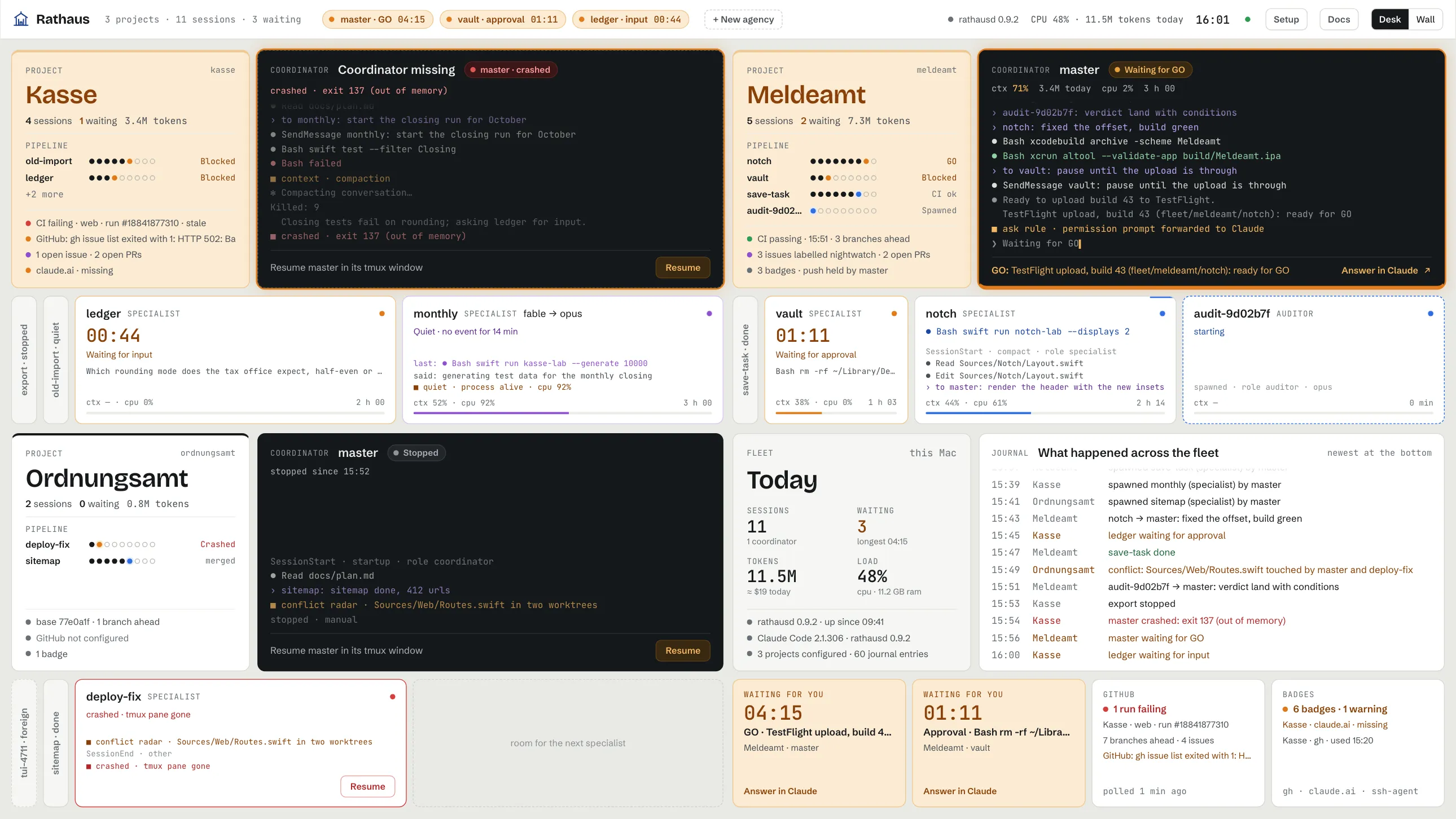Click the + New agency button

click(x=743, y=19)
